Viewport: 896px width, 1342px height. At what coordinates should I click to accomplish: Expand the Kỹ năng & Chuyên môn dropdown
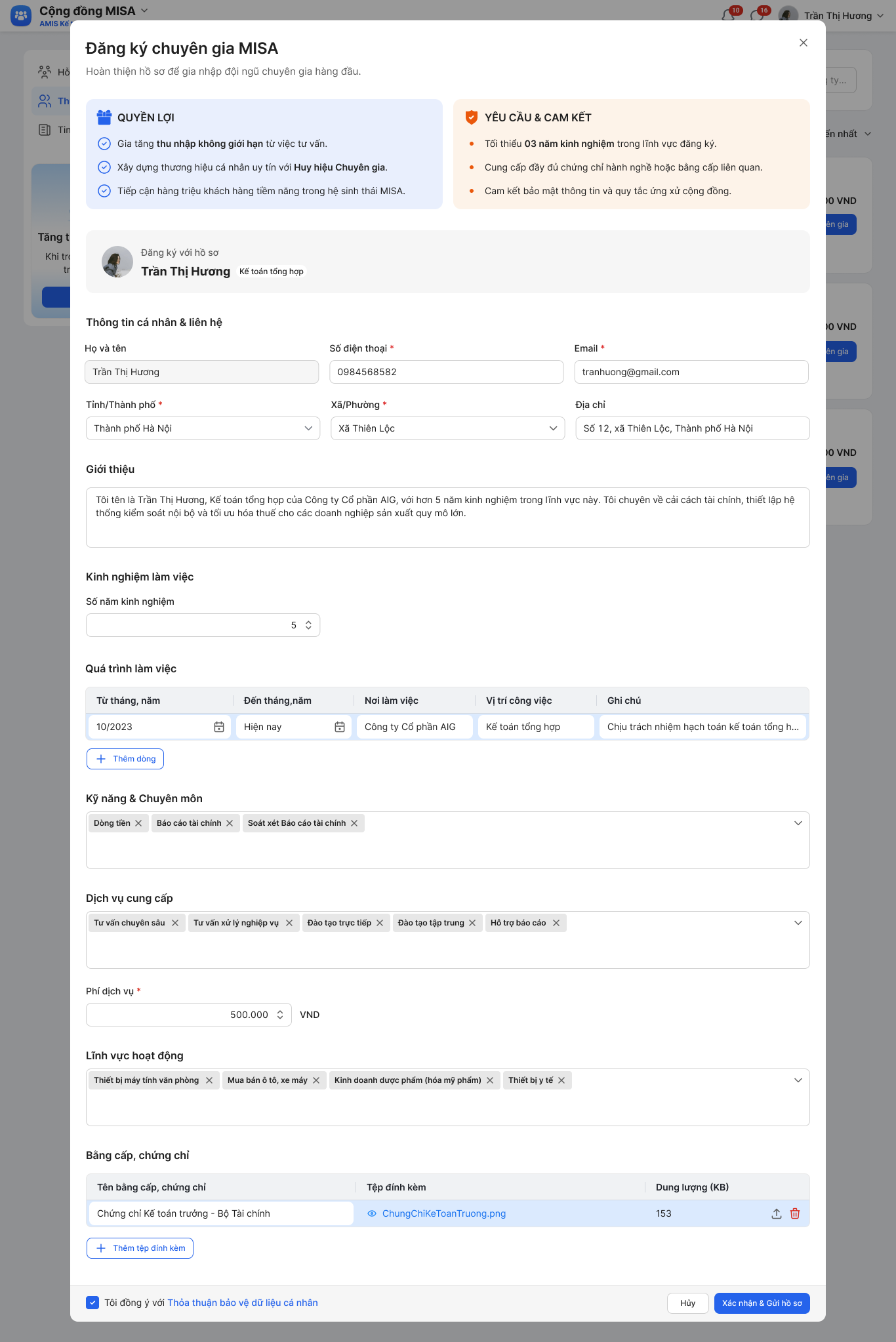pos(798,823)
